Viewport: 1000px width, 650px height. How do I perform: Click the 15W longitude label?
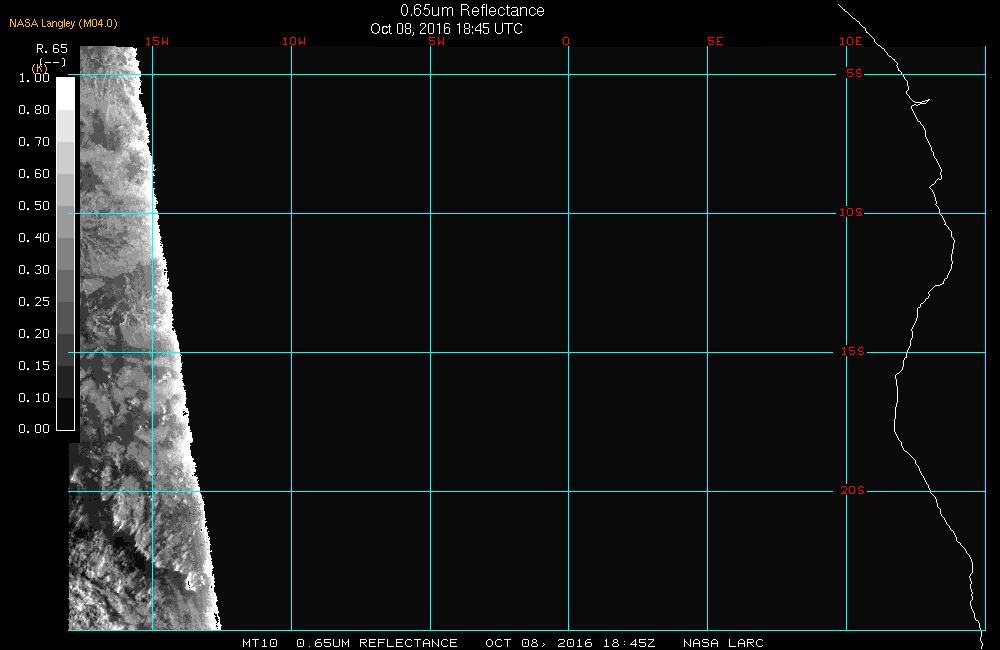click(155, 41)
